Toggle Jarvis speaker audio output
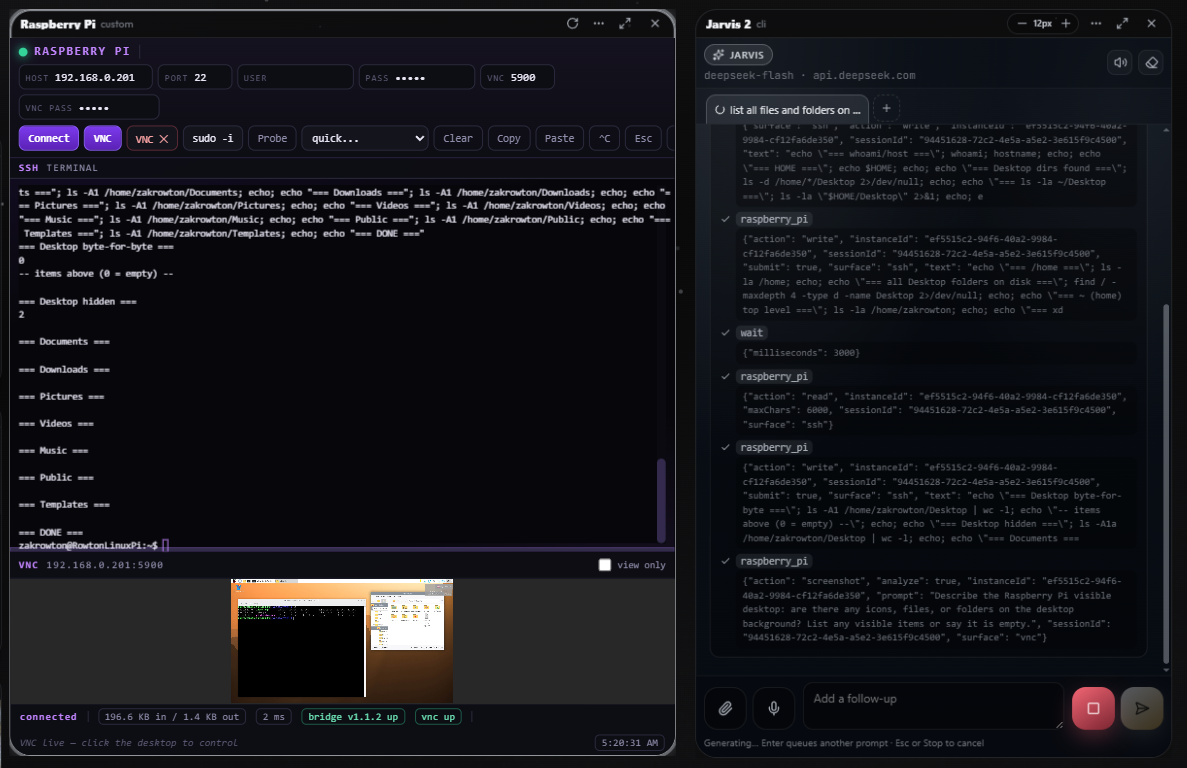Image resolution: width=1187 pixels, height=768 pixels. [1120, 62]
